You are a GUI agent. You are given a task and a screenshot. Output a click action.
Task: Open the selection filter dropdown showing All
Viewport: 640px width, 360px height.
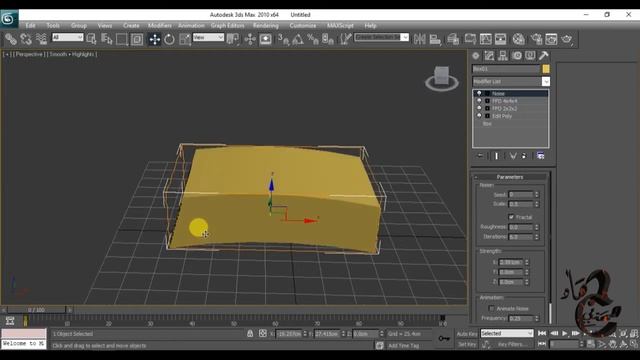point(67,38)
